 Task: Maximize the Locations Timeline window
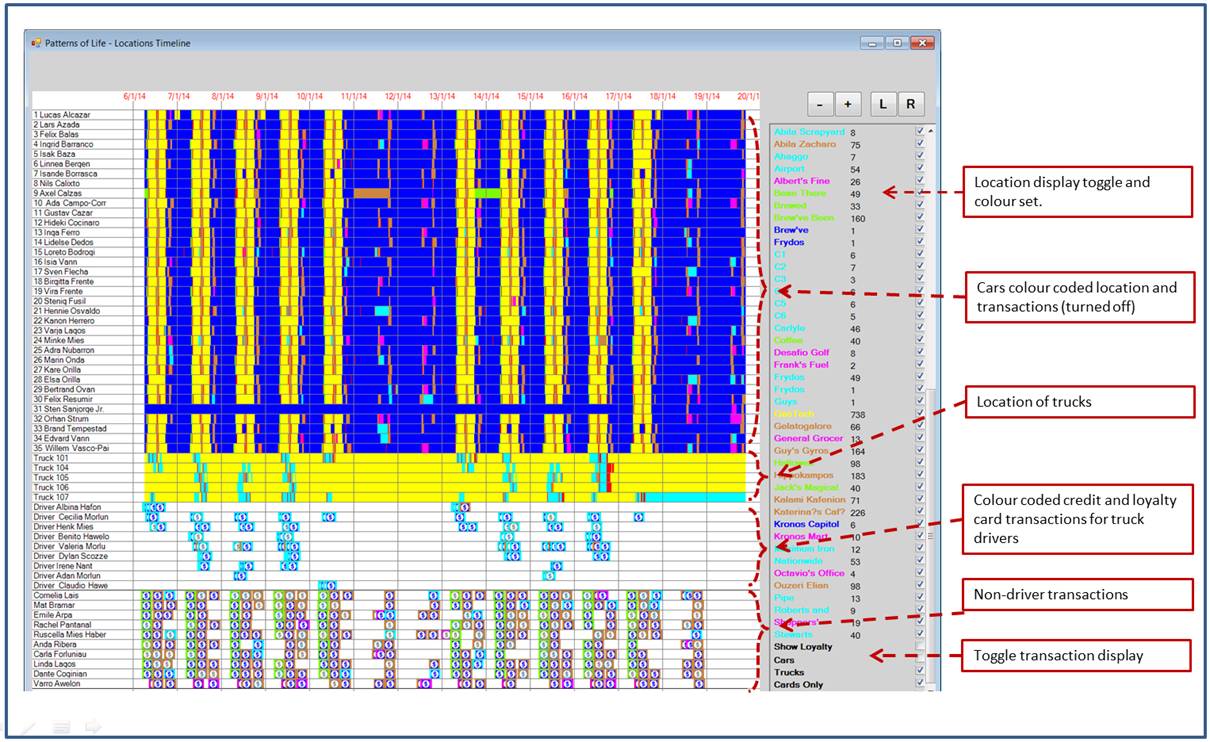pyautogui.click(x=897, y=43)
